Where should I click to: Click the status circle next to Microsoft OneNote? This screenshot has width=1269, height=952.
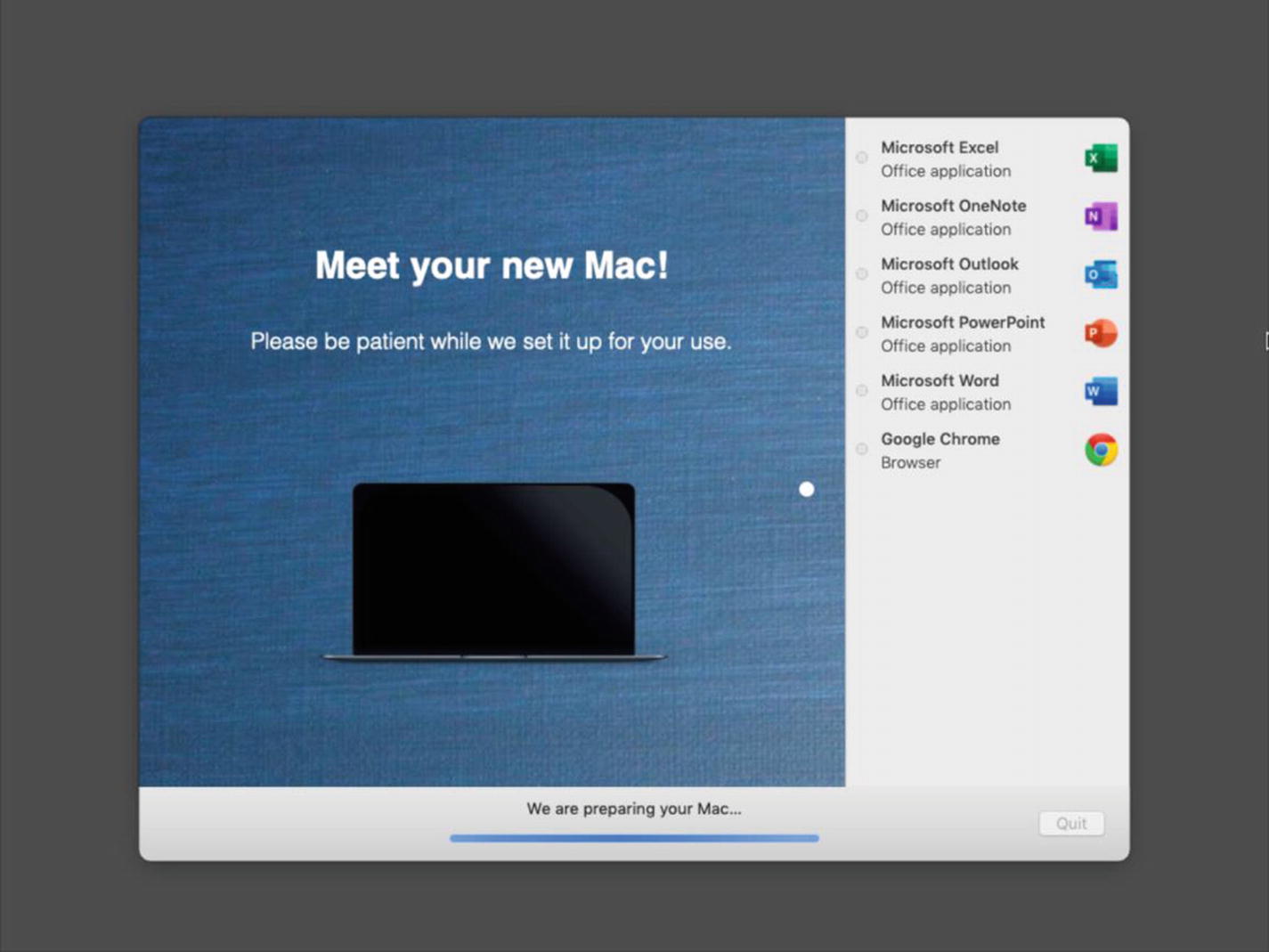[x=861, y=216]
